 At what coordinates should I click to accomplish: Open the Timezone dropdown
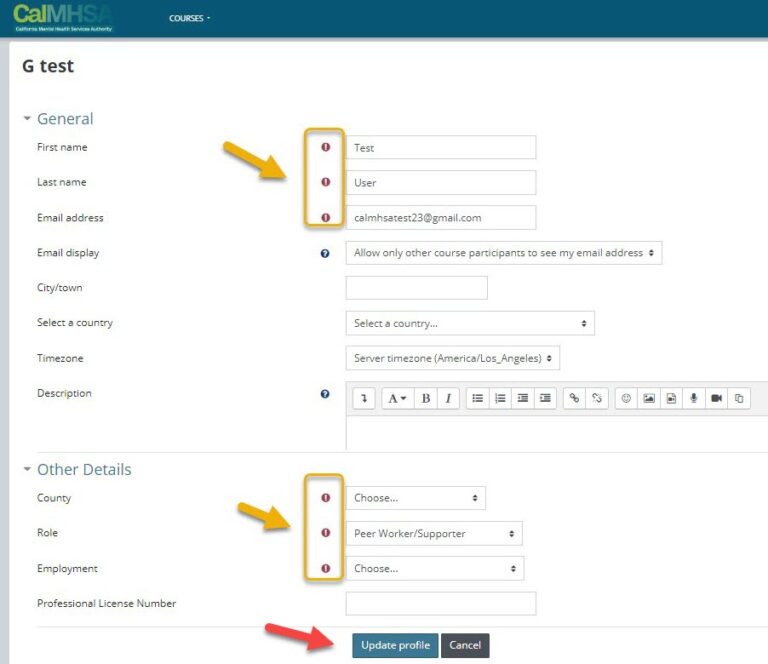coord(453,358)
